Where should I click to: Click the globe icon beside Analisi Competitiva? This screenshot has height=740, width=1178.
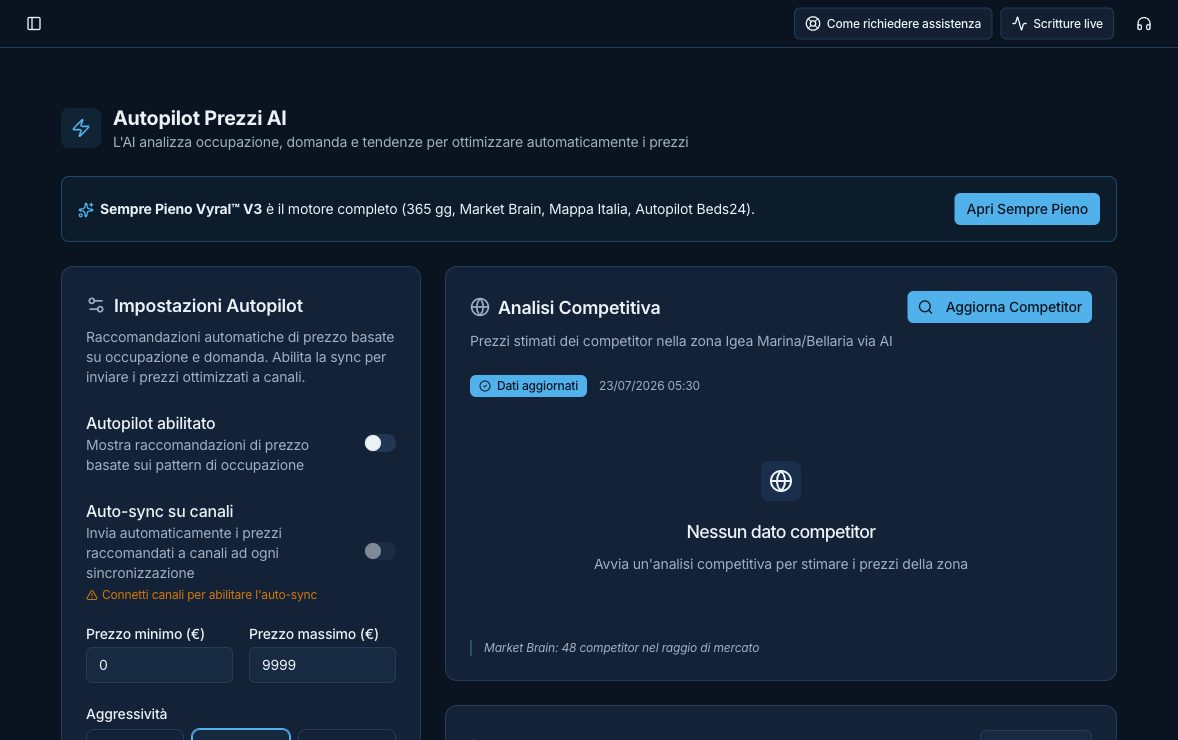point(479,307)
